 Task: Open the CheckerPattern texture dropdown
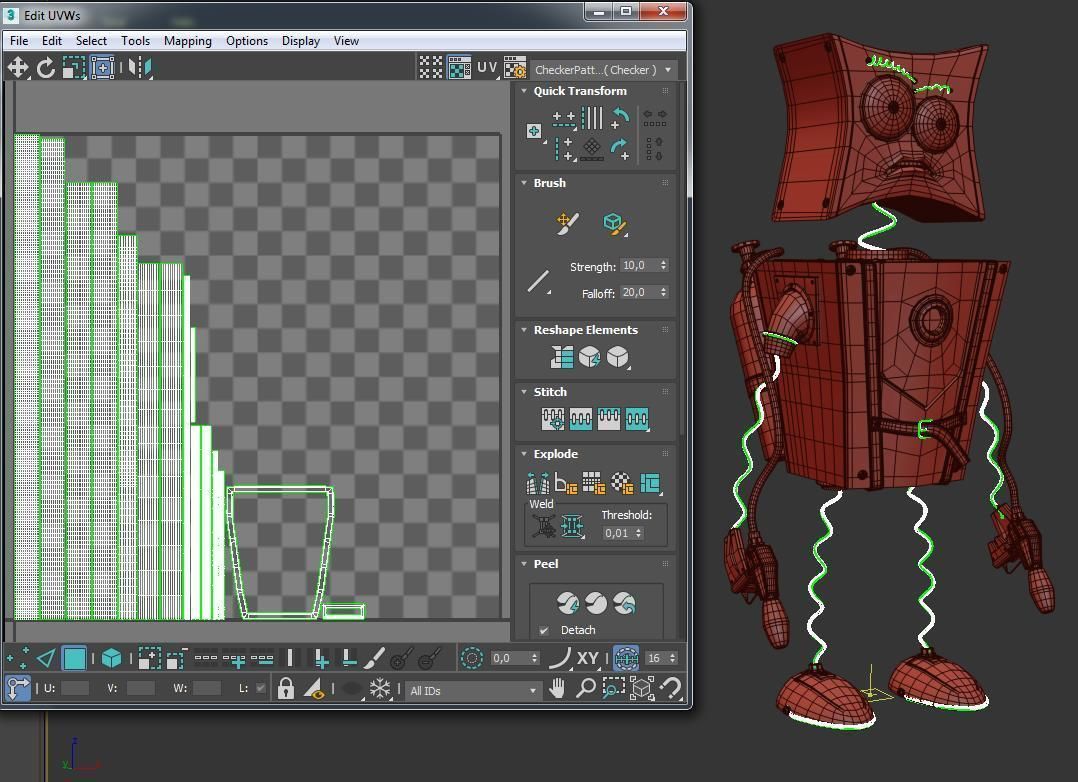(604, 70)
